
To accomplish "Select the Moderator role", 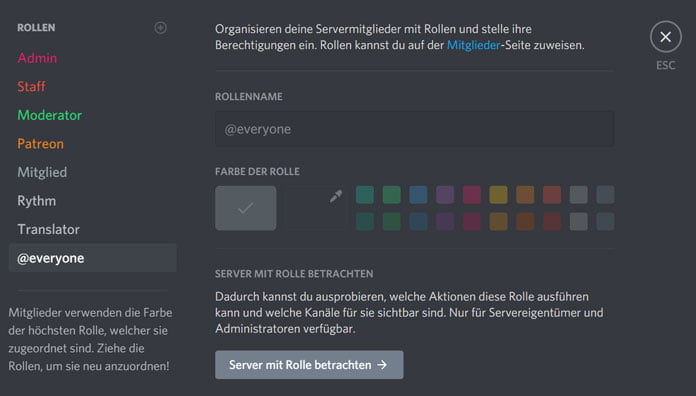I will [x=50, y=115].
